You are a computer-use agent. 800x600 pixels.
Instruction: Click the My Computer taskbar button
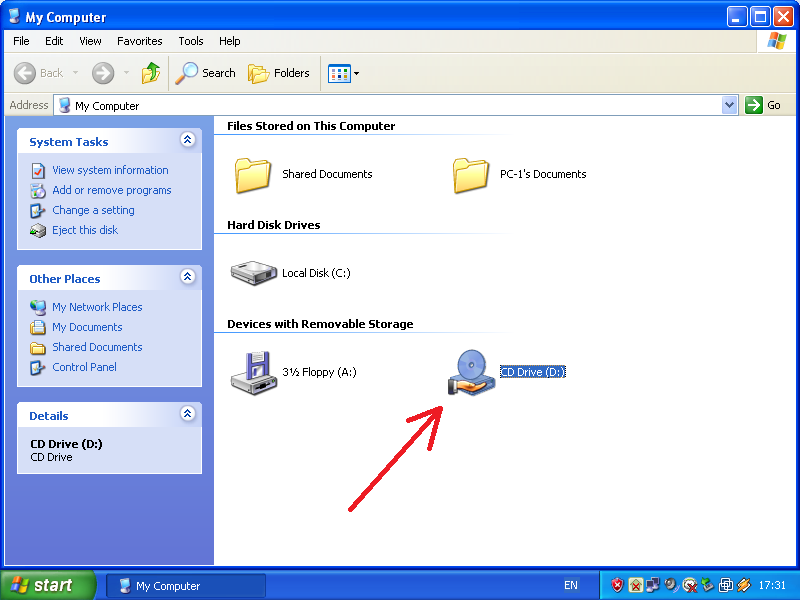click(x=186, y=586)
